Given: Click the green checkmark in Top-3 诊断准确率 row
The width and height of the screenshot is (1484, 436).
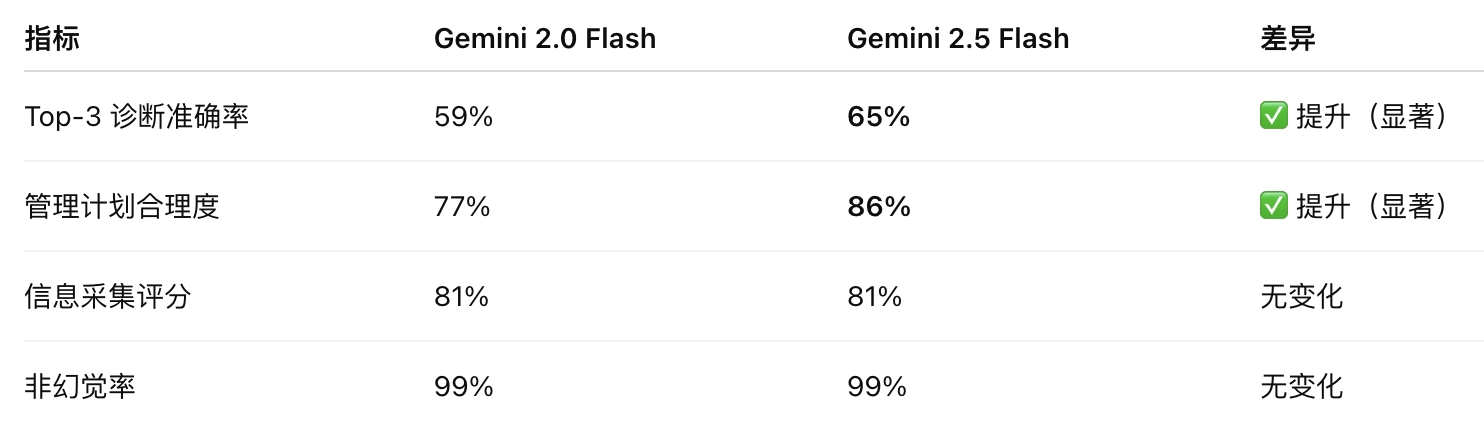Looking at the screenshot, I should pos(1274,117).
